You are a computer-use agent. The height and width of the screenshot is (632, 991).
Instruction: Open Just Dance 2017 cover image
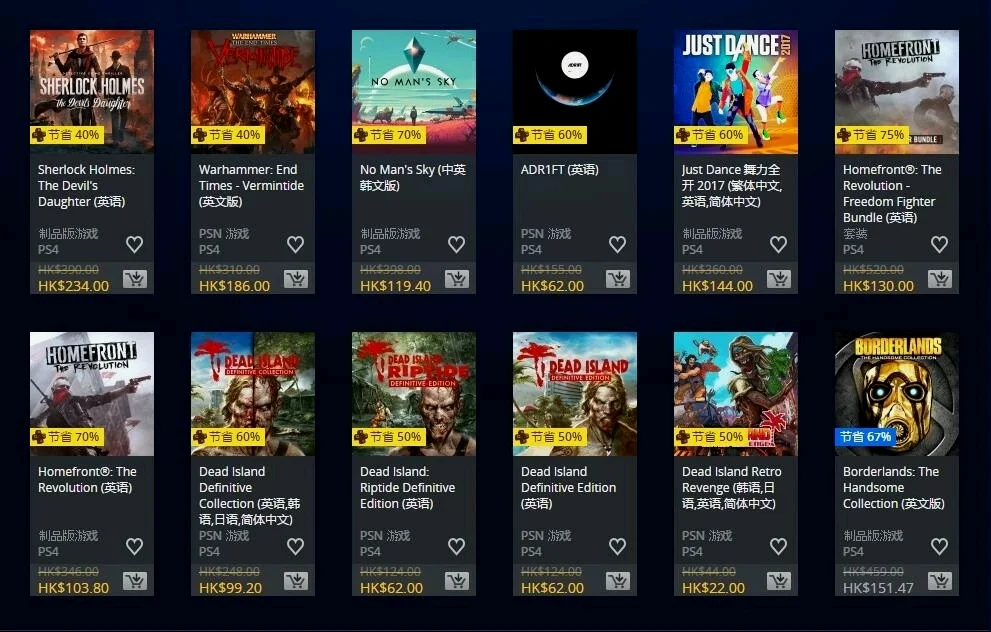(736, 92)
